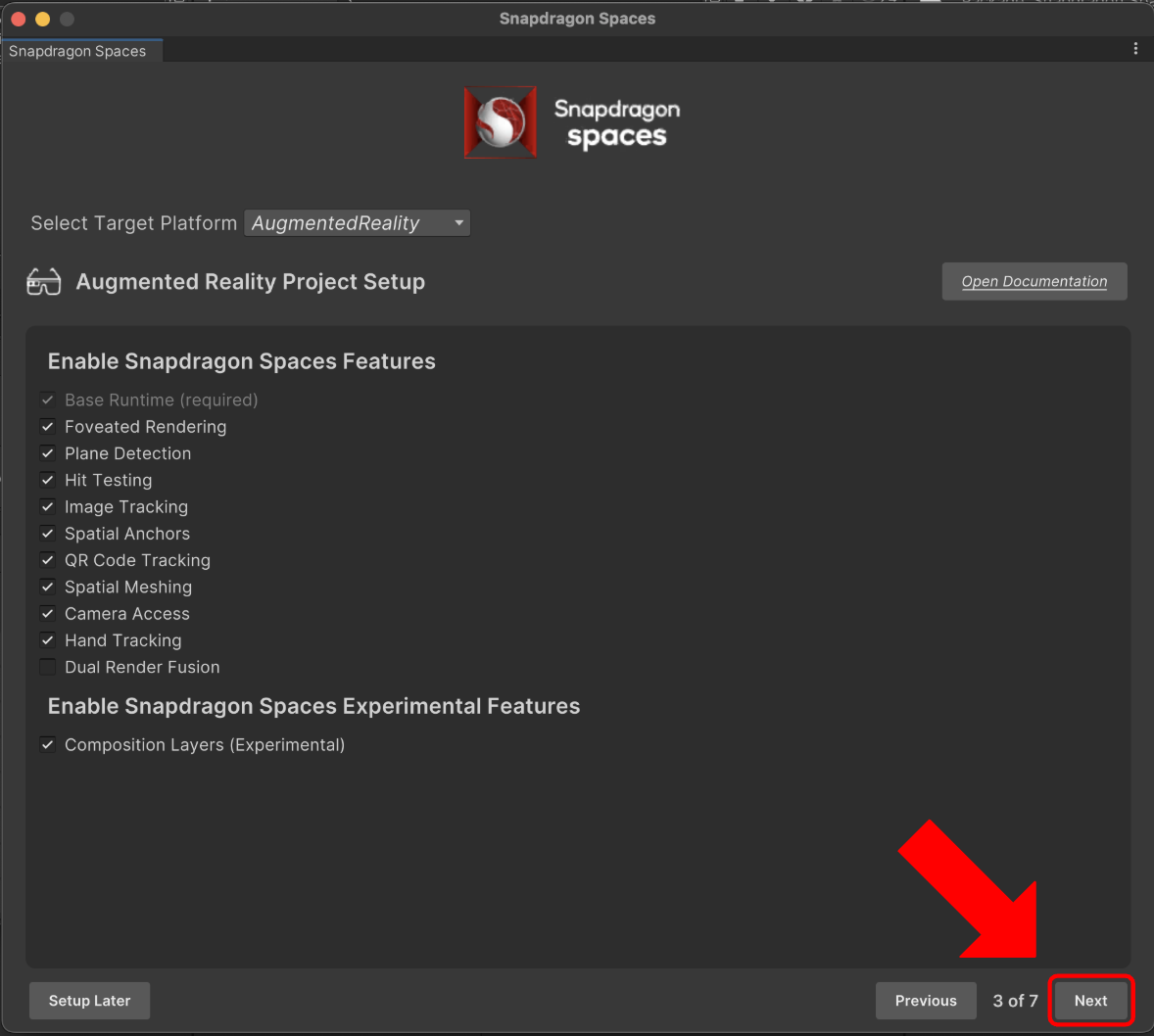Go back with the Previous button

click(x=926, y=1001)
